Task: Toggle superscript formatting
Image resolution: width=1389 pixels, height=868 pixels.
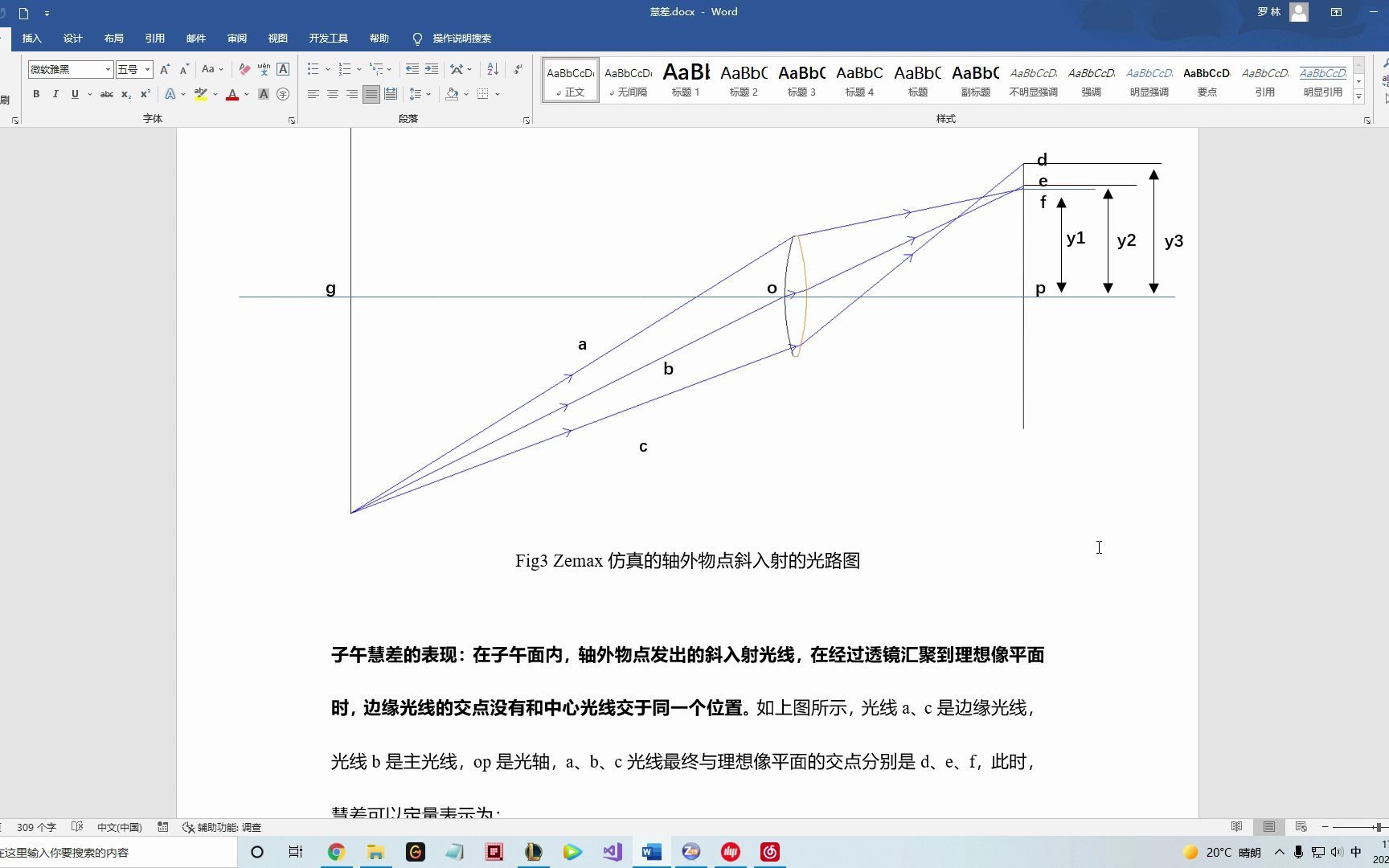Action: (x=145, y=94)
